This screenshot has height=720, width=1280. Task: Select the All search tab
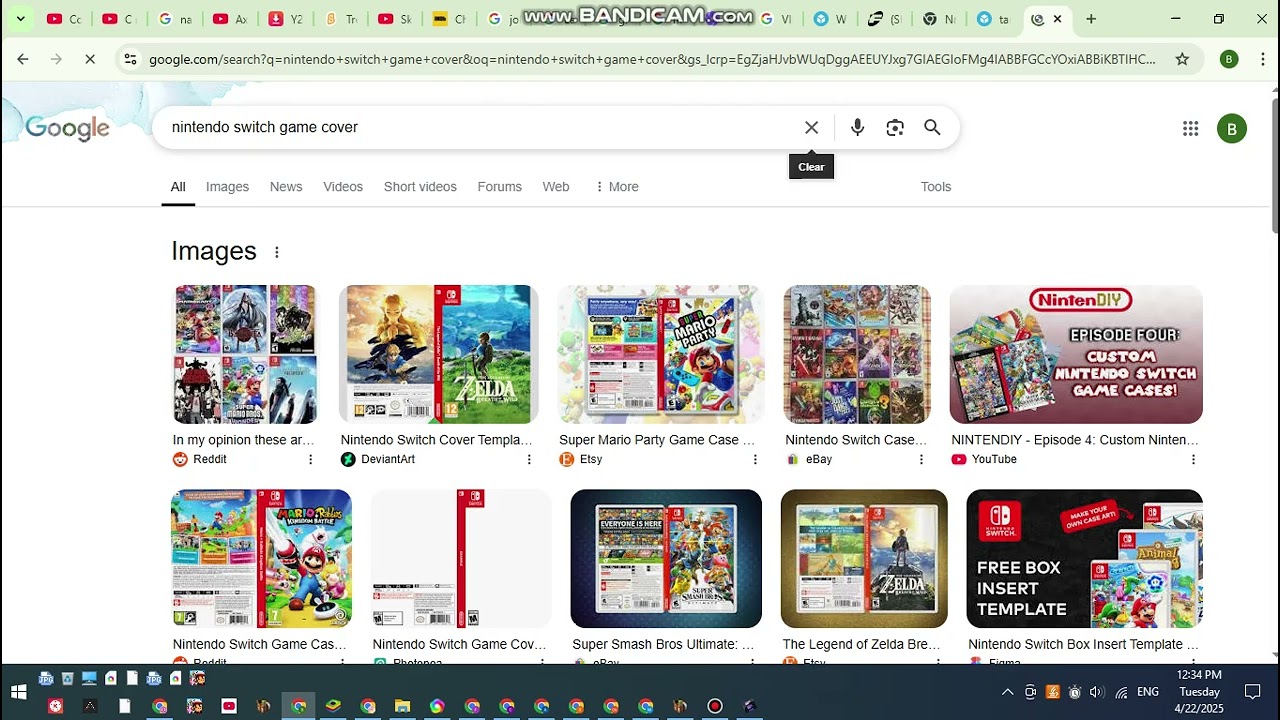pyautogui.click(x=178, y=187)
